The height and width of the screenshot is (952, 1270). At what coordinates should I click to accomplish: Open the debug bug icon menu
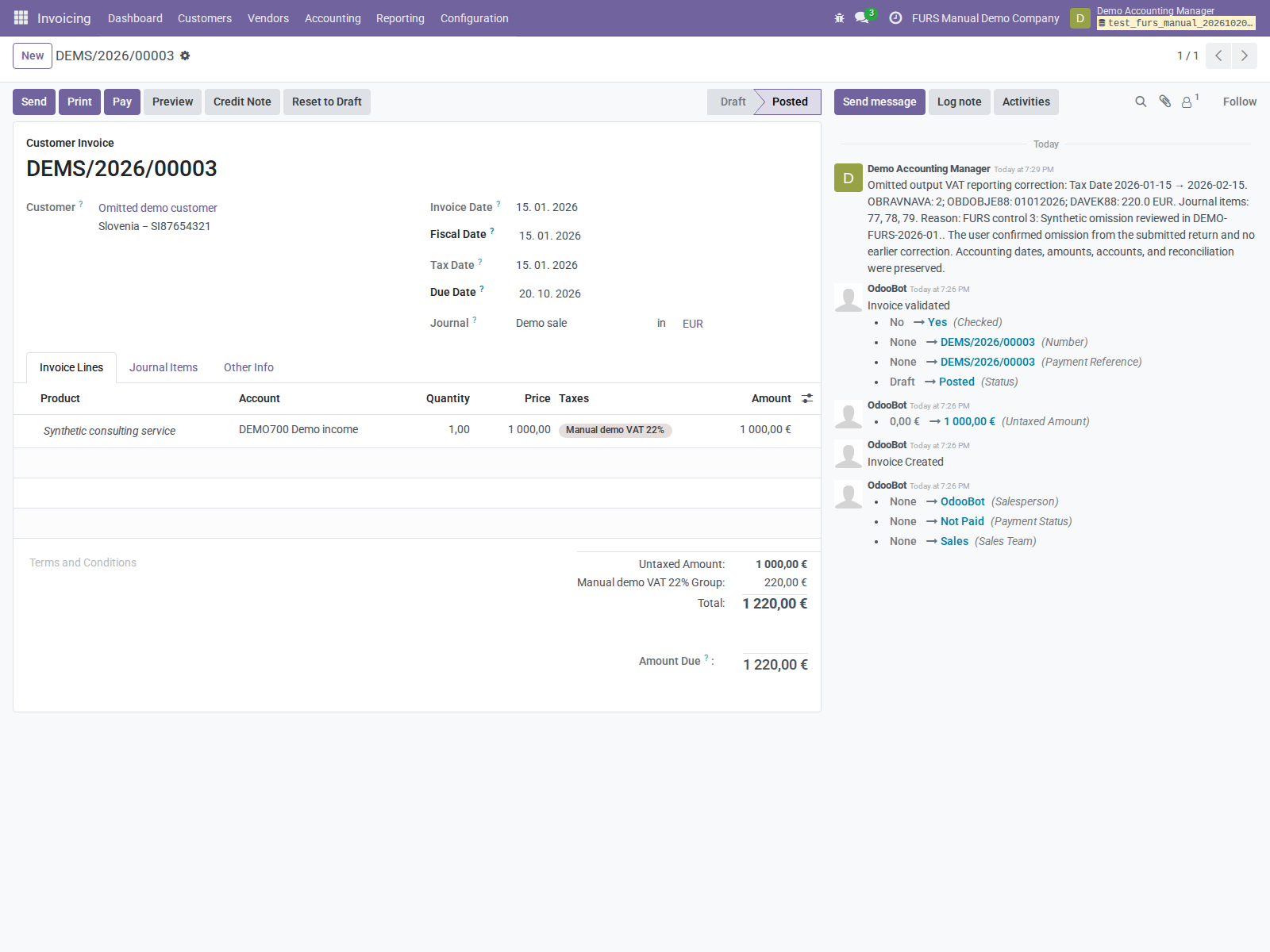point(839,17)
